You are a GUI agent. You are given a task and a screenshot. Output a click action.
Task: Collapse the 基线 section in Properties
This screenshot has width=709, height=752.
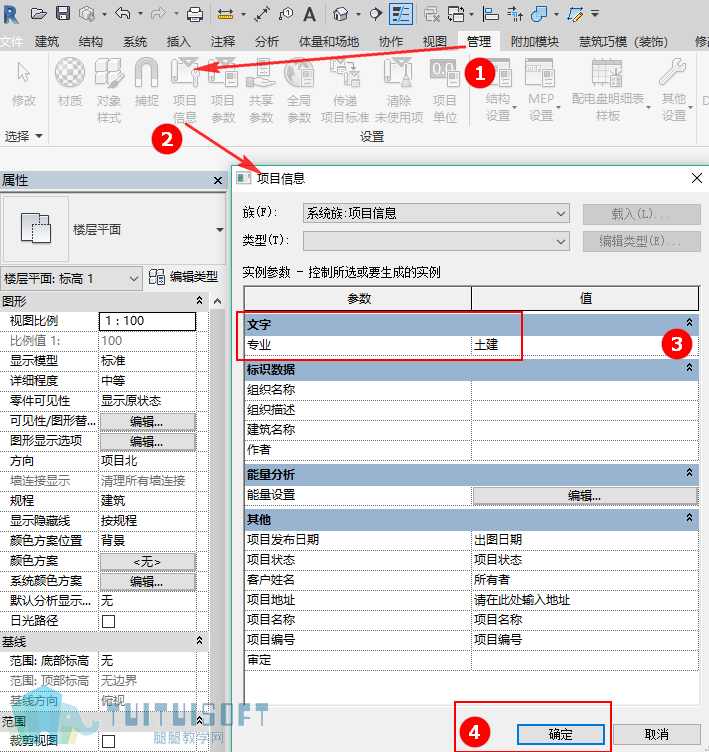(x=200, y=641)
